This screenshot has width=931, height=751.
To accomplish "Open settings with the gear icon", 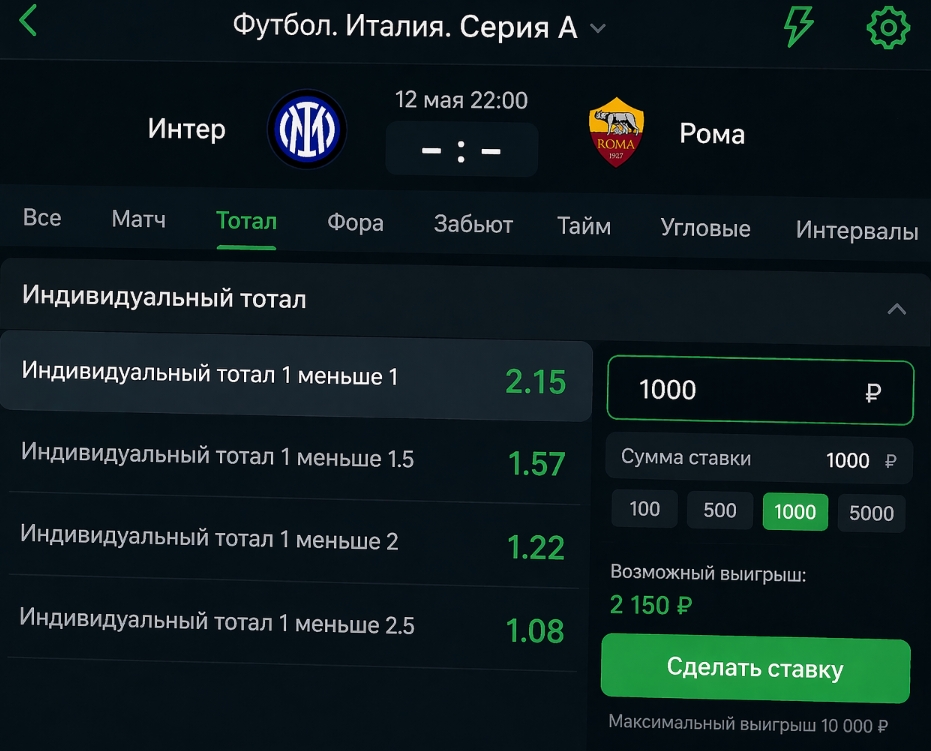I will click(x=887, y=27).
